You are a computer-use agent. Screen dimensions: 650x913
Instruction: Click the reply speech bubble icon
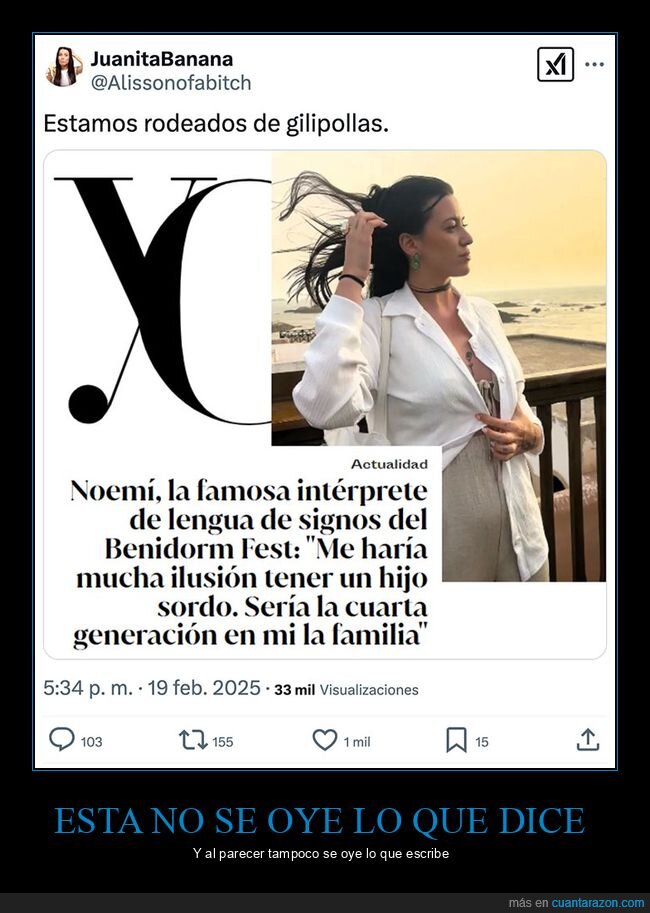(x=62, y=739)
